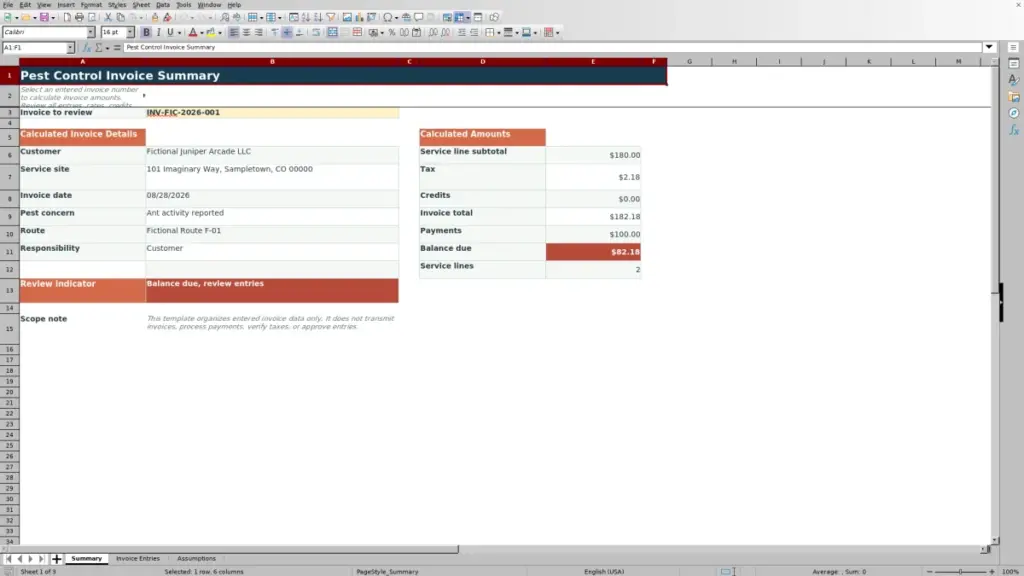Open the Format menu
Image resolution: width=1024 pixels, height=576 pixels.
point(91,5)
